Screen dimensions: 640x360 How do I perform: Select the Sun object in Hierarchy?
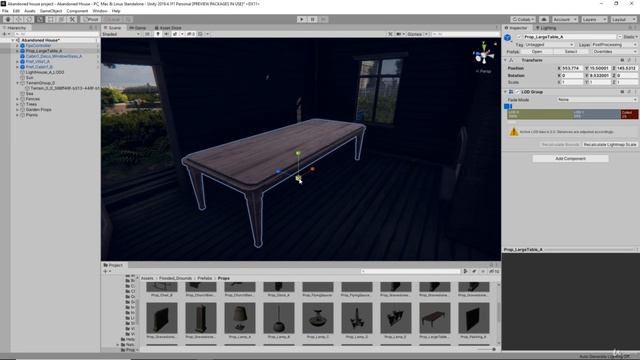[29, 78]
